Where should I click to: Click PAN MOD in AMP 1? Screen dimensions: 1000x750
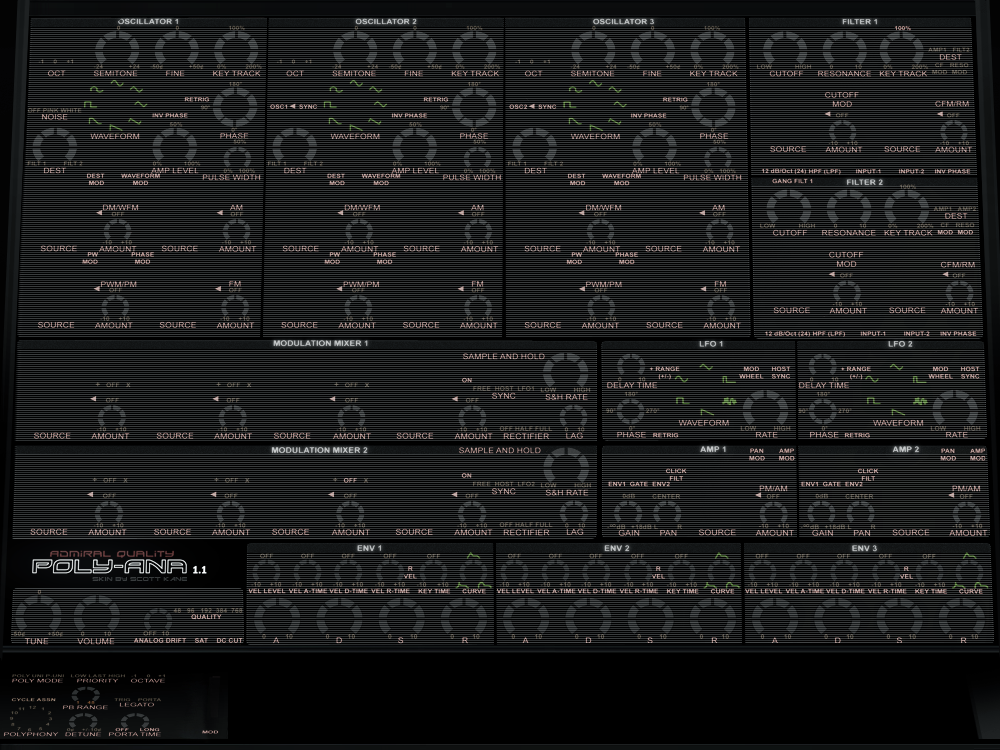[x=756, y=454]
